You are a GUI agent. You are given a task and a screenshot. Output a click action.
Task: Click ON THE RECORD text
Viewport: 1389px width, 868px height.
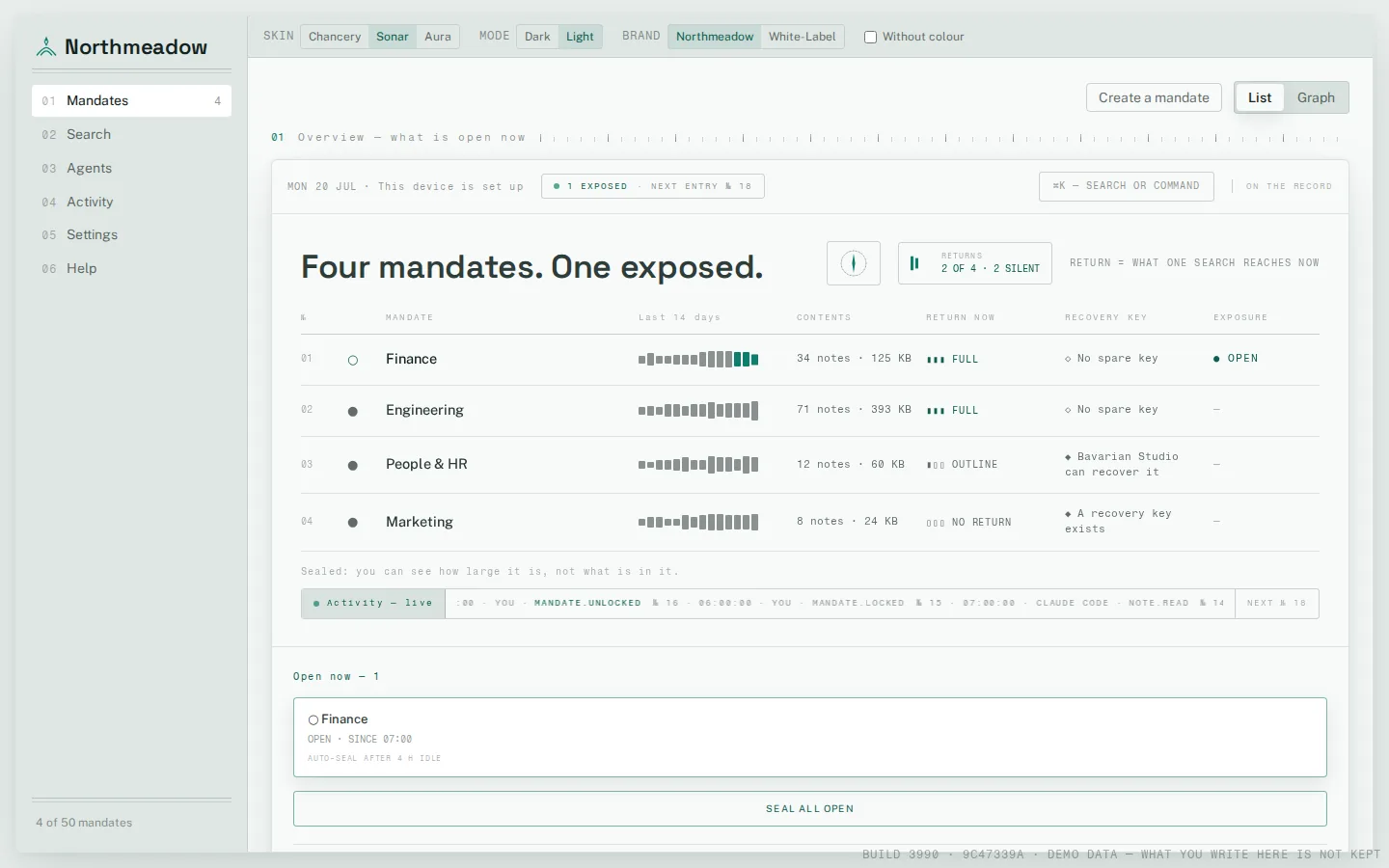click(1289, 186)
